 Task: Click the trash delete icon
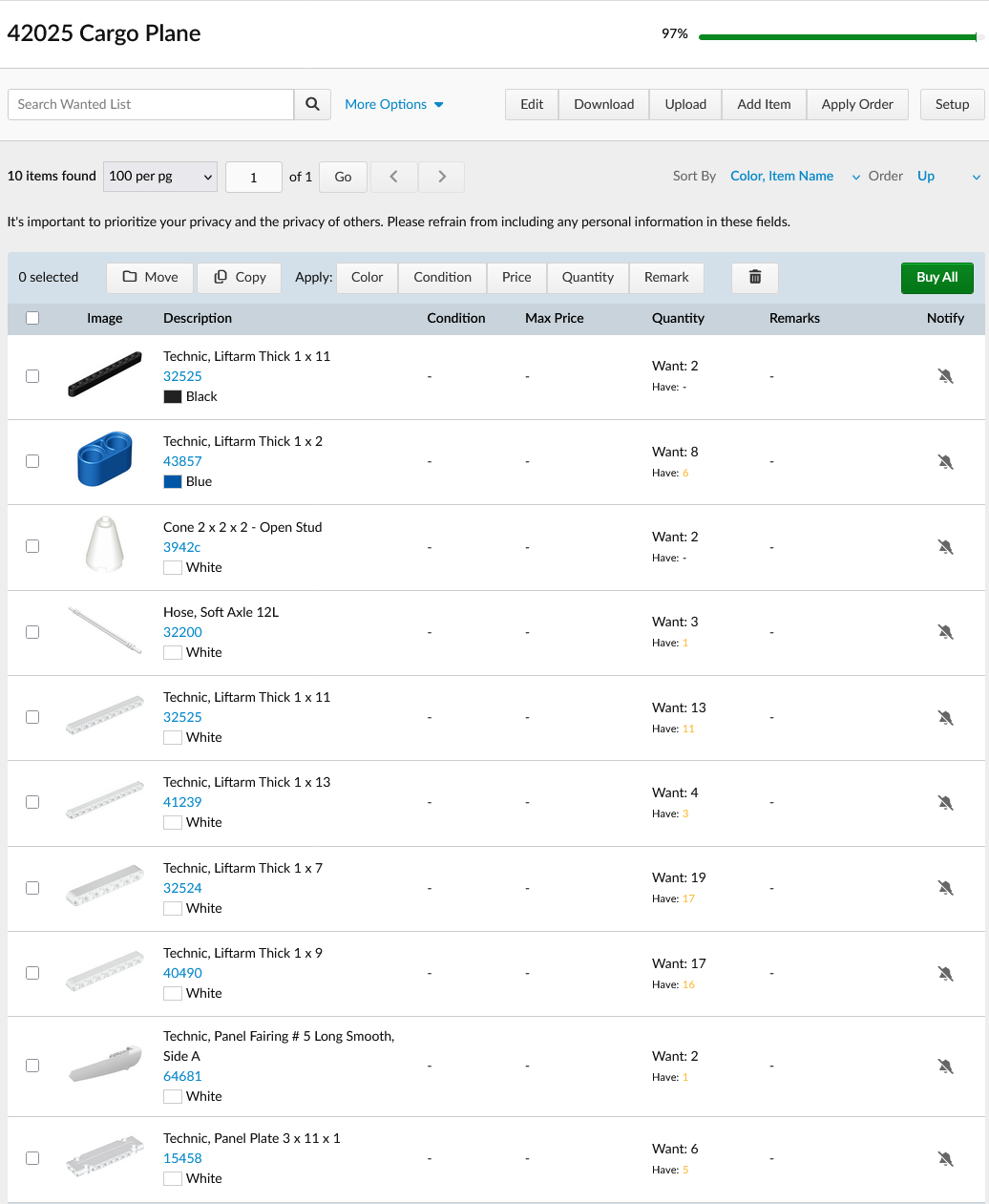coord(755,277)
